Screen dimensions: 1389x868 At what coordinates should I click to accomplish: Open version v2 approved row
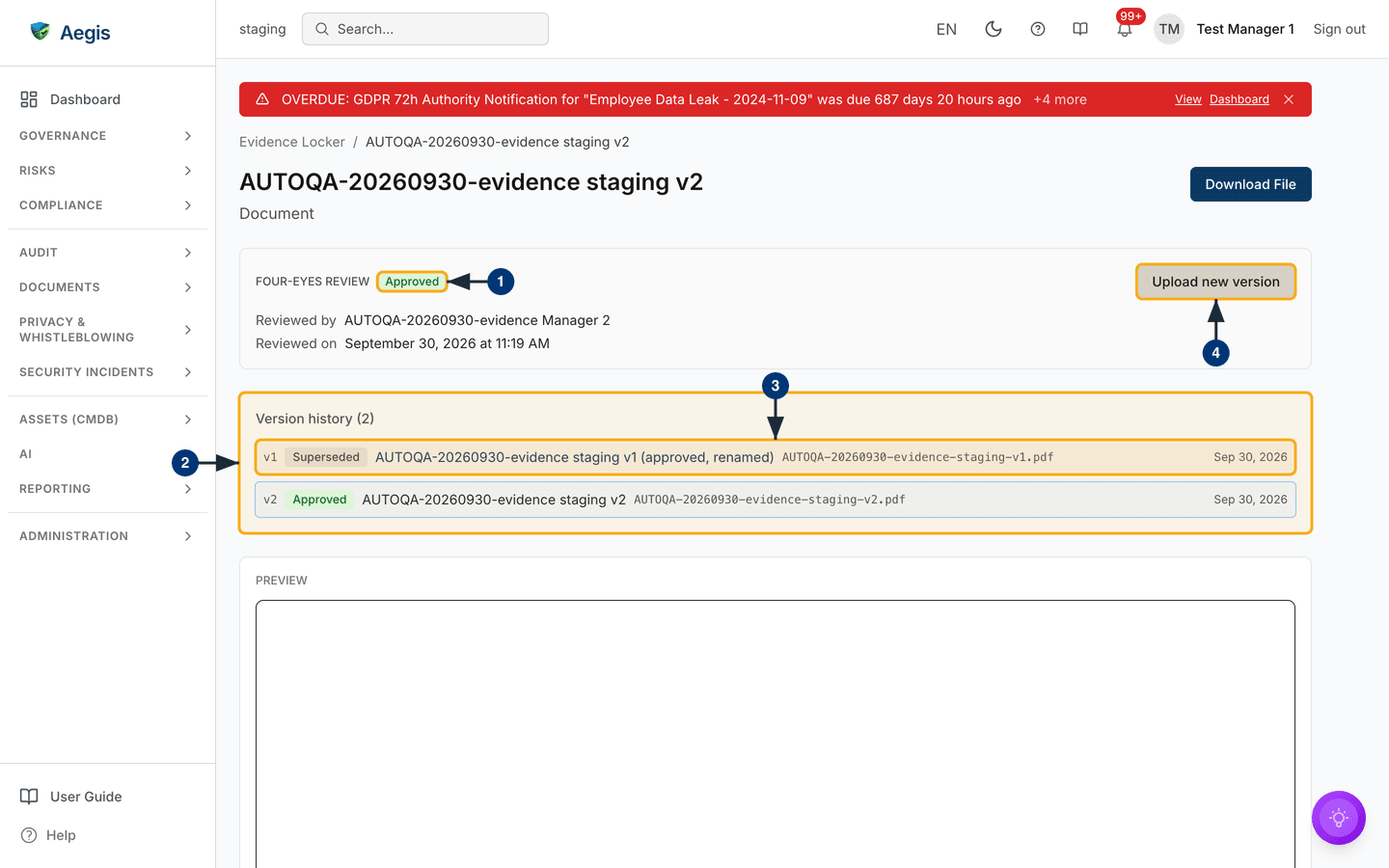click(x=776, y=500)
